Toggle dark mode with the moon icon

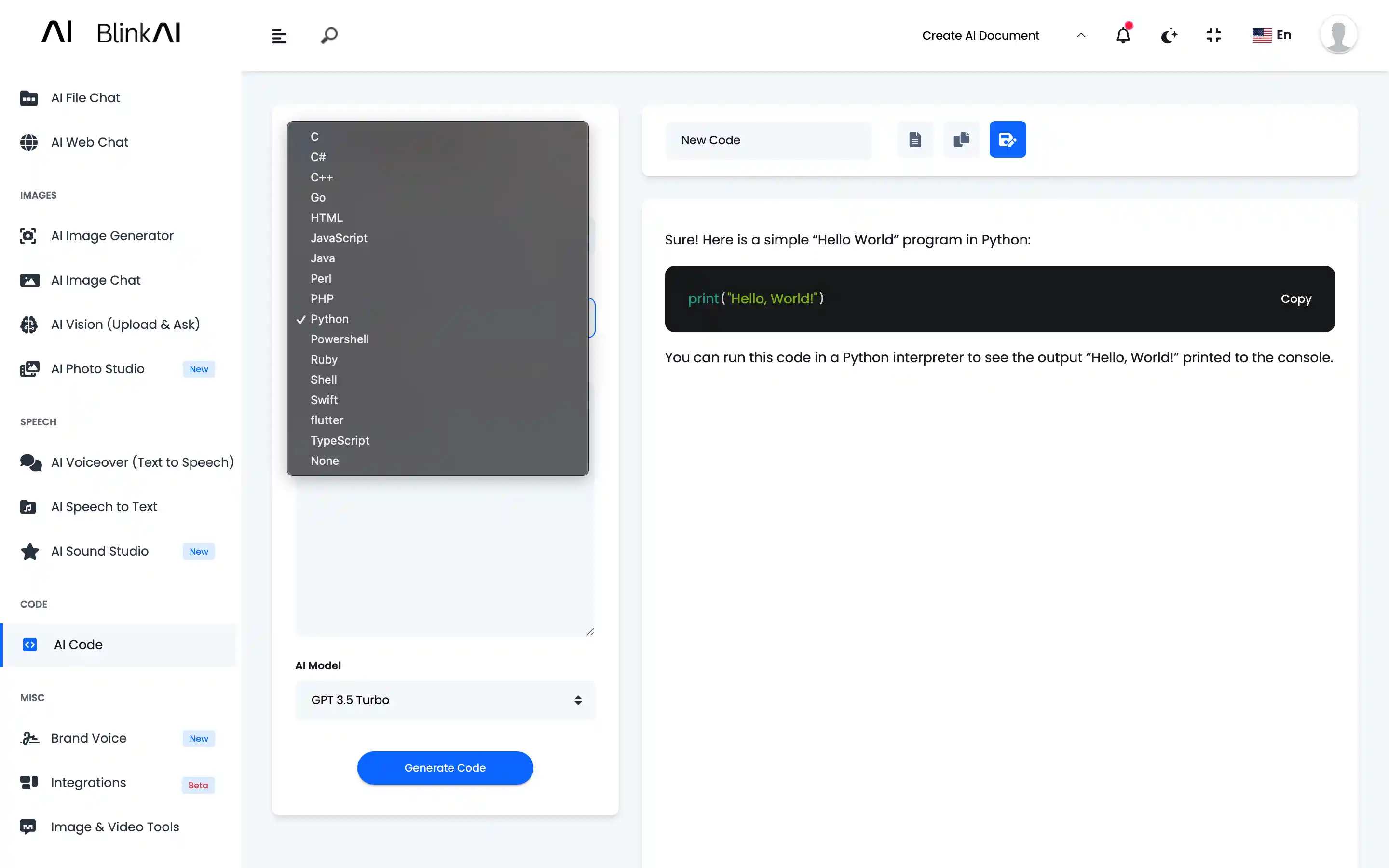(x=1169, y=35)
